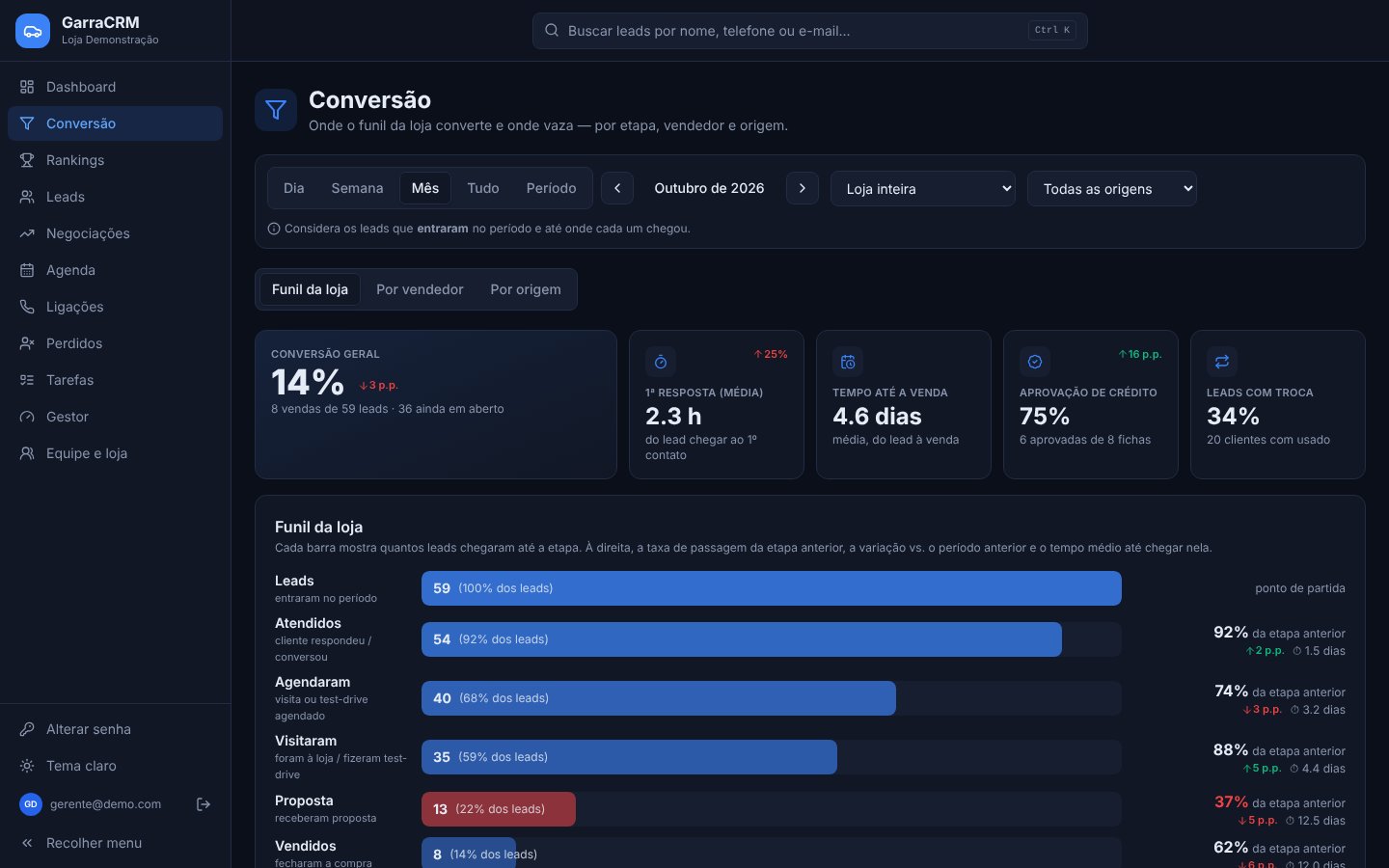Click the funnel icon beside Conversão title
Viewport: 1389px width, 868px height.
tap(276, 110)
